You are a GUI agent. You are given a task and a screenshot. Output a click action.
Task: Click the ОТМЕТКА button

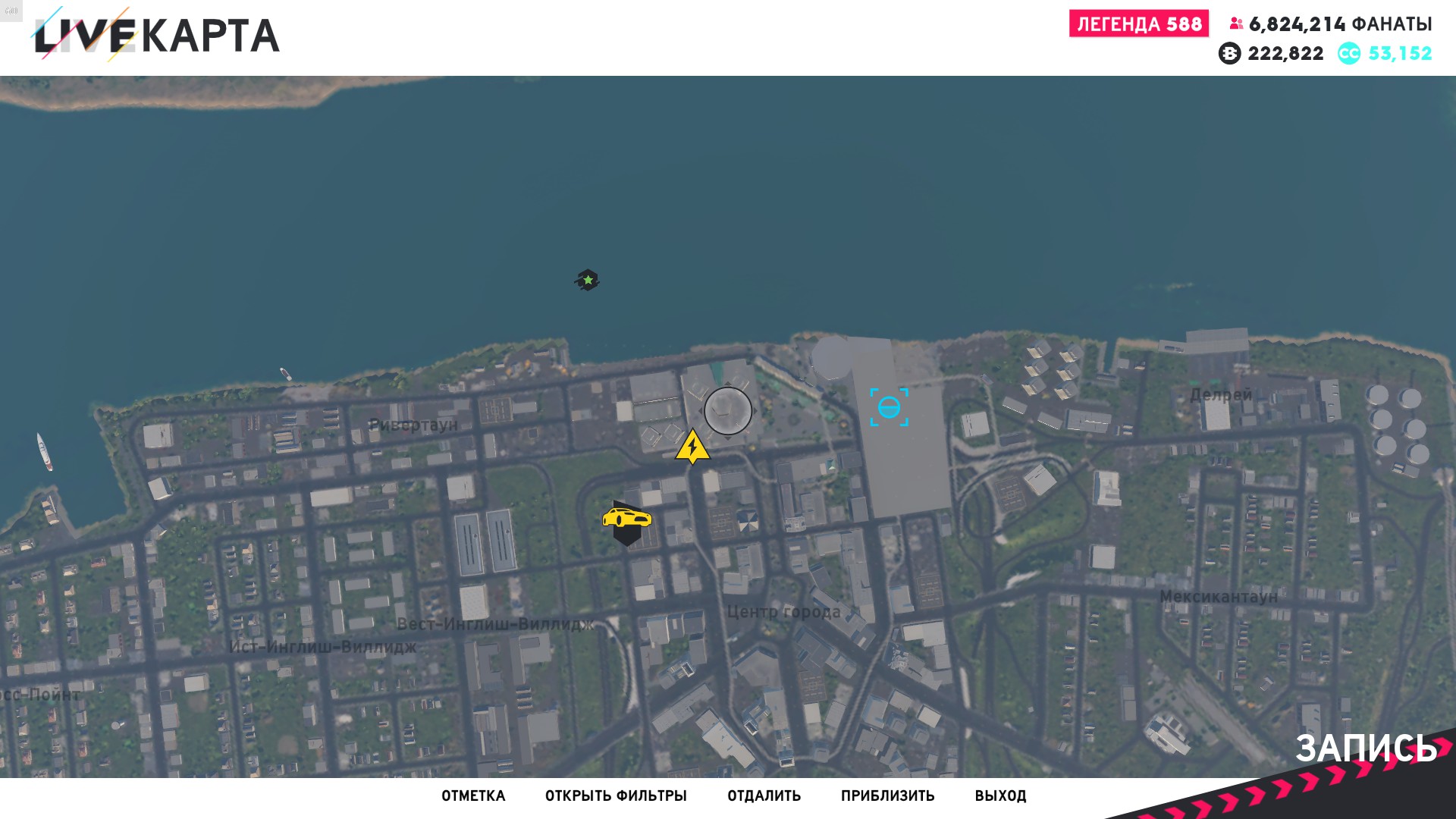pyautogui.click(x=473, y=796)
